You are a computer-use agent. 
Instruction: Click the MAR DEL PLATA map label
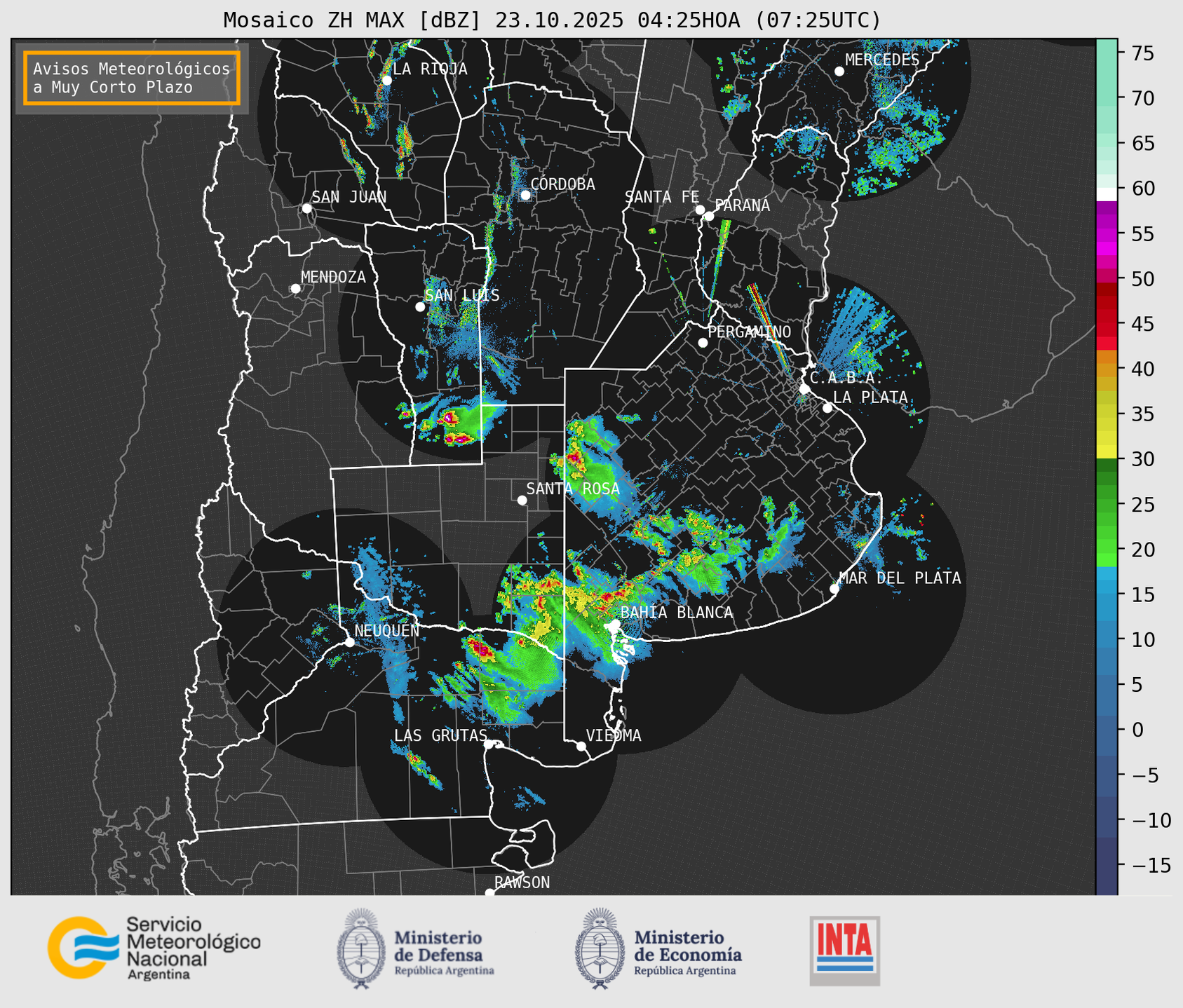(900, 578)
